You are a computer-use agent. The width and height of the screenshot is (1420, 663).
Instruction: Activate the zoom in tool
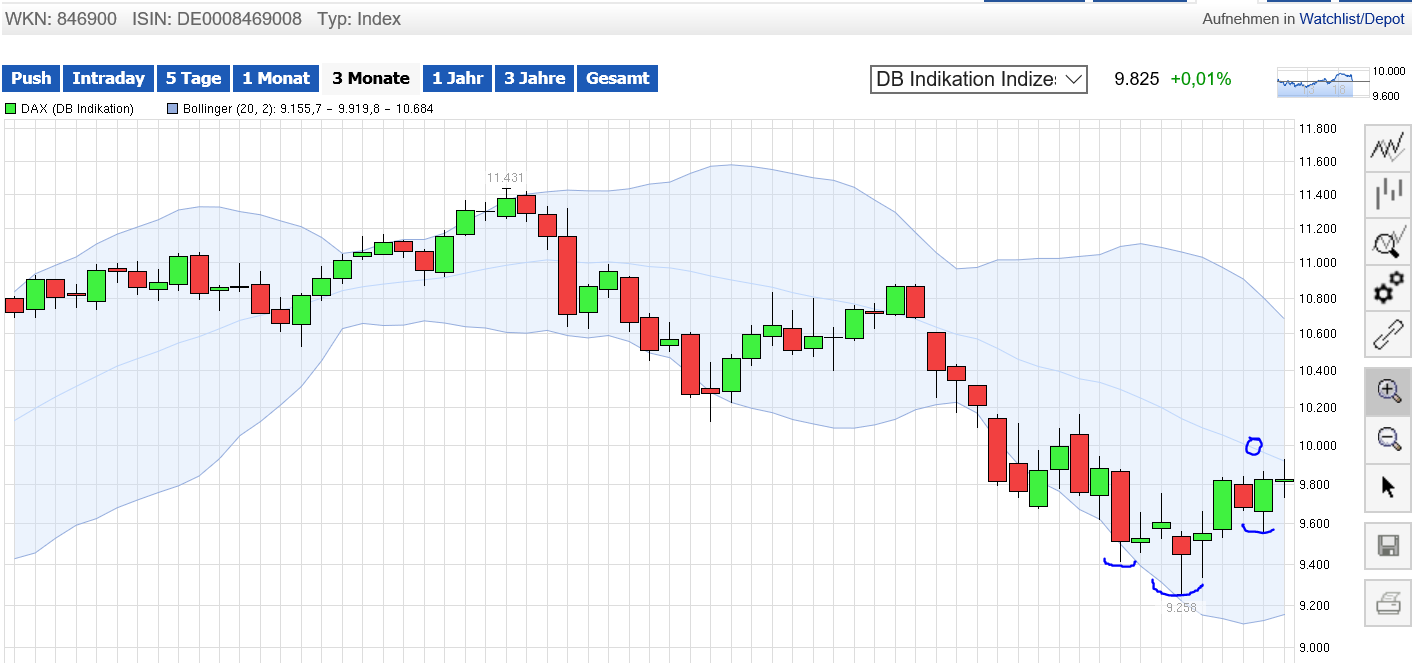tap(1388, 391)
